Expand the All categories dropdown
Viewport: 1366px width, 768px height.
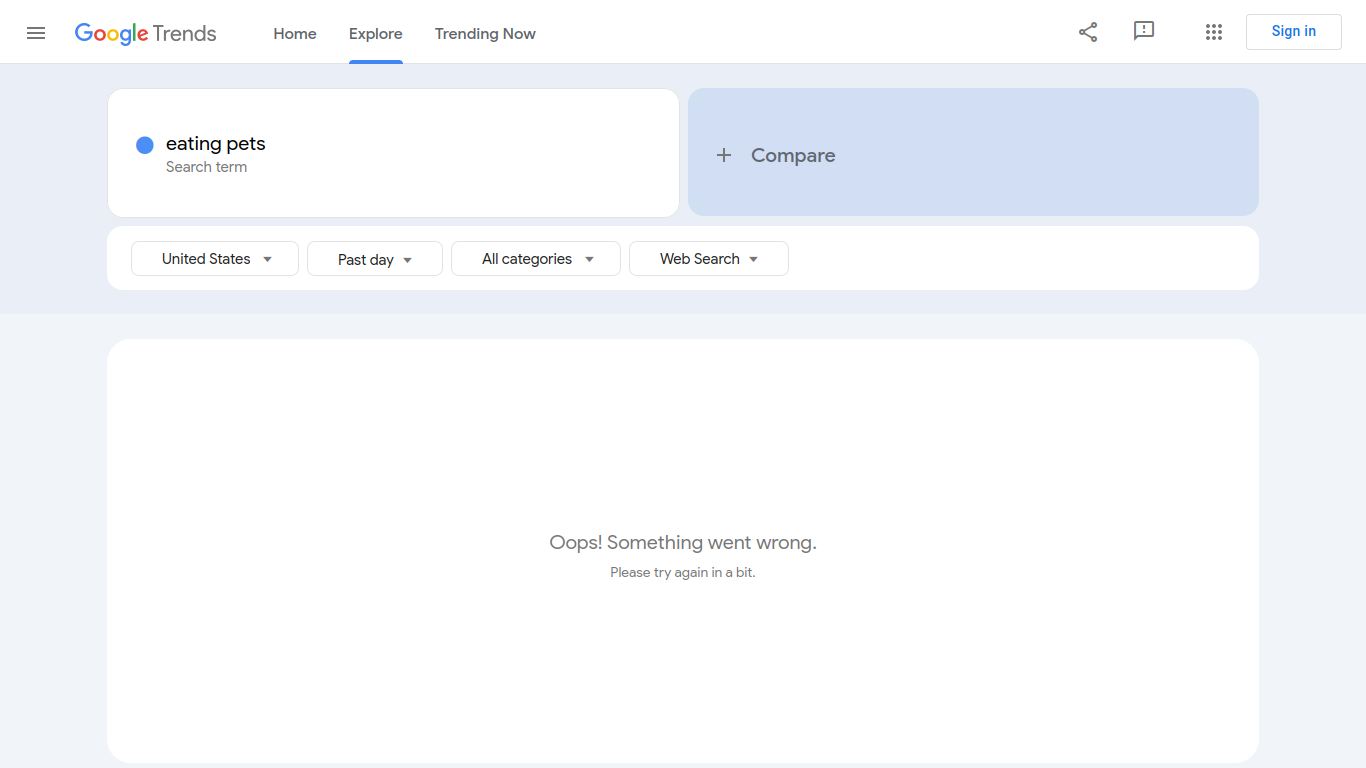(x=536, y=258)
